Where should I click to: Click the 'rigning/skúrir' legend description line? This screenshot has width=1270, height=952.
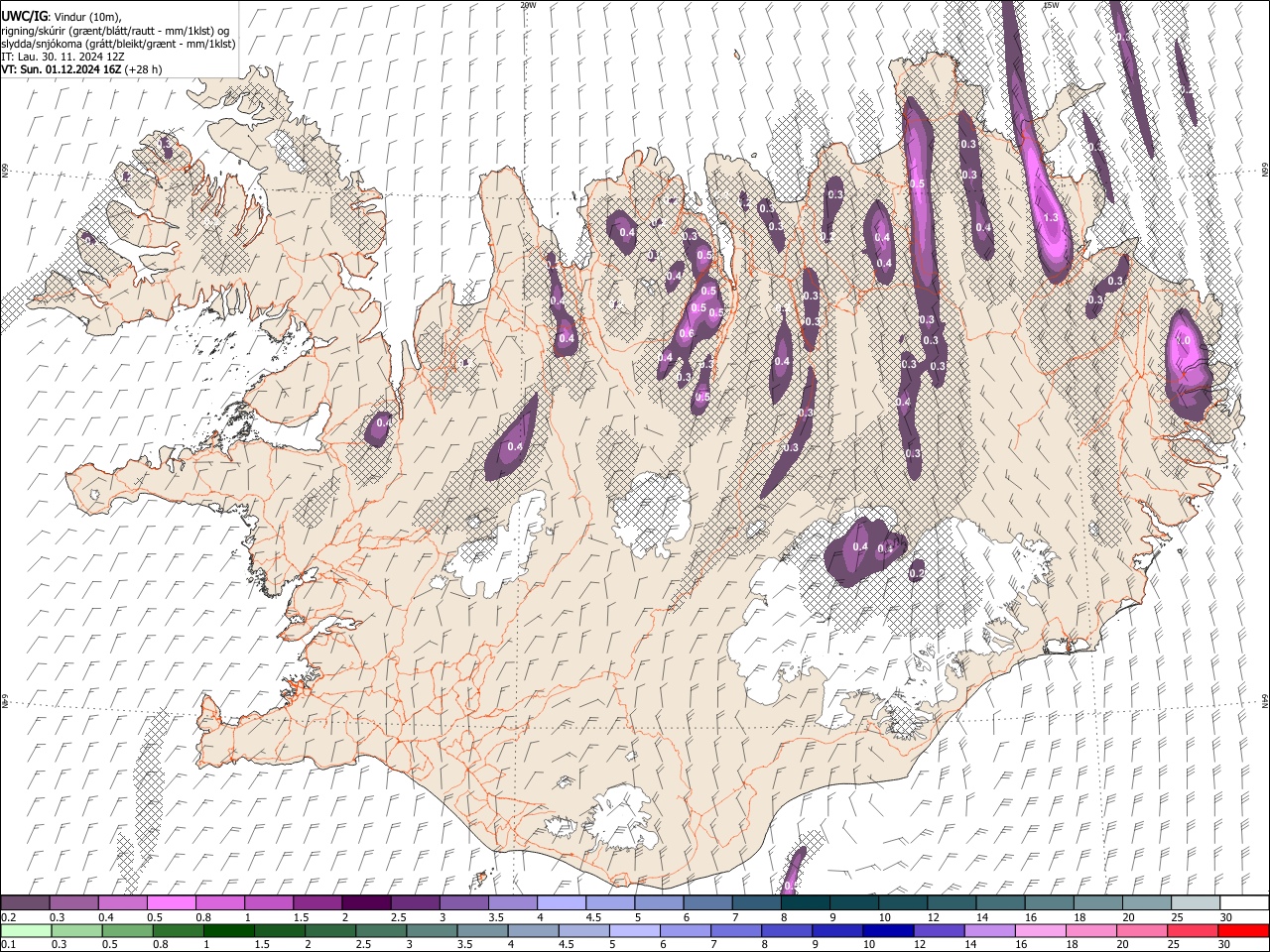[x=116, y=31]
